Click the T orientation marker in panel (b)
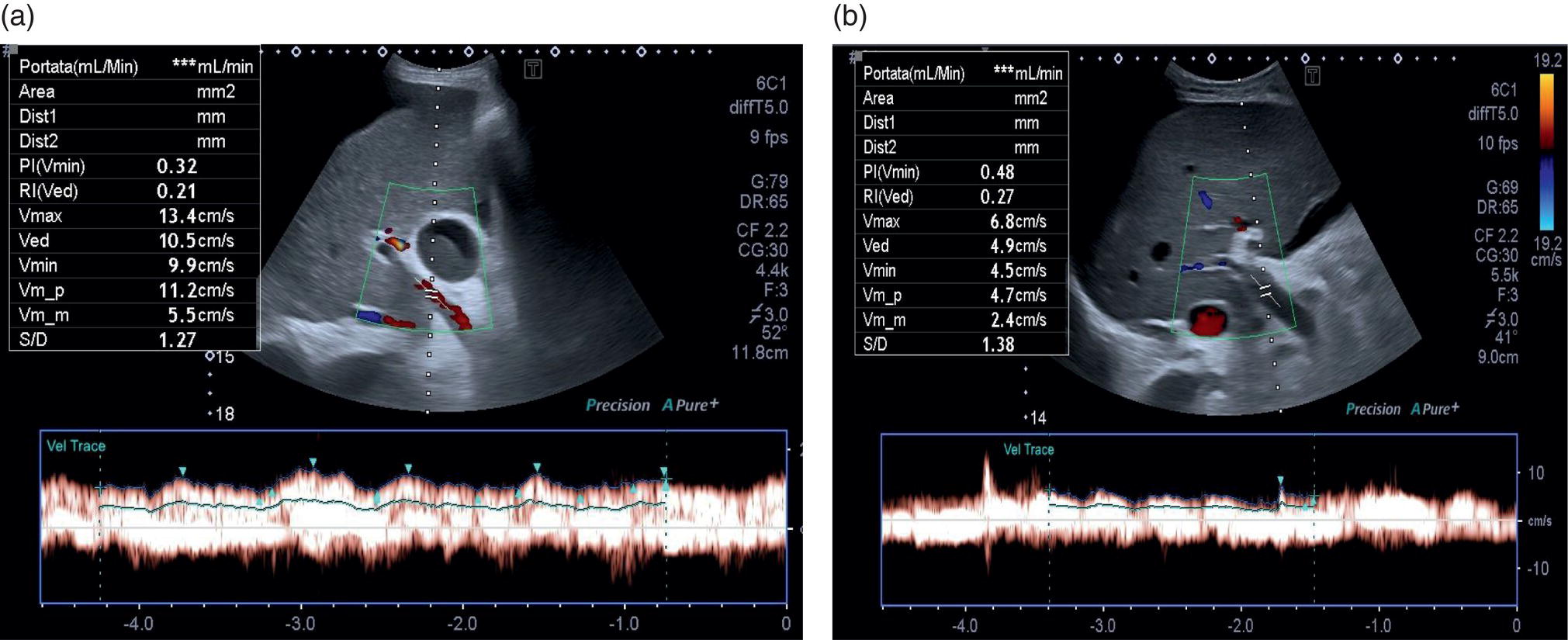This screenshot has height=640, width=1568. (1312, 75)
